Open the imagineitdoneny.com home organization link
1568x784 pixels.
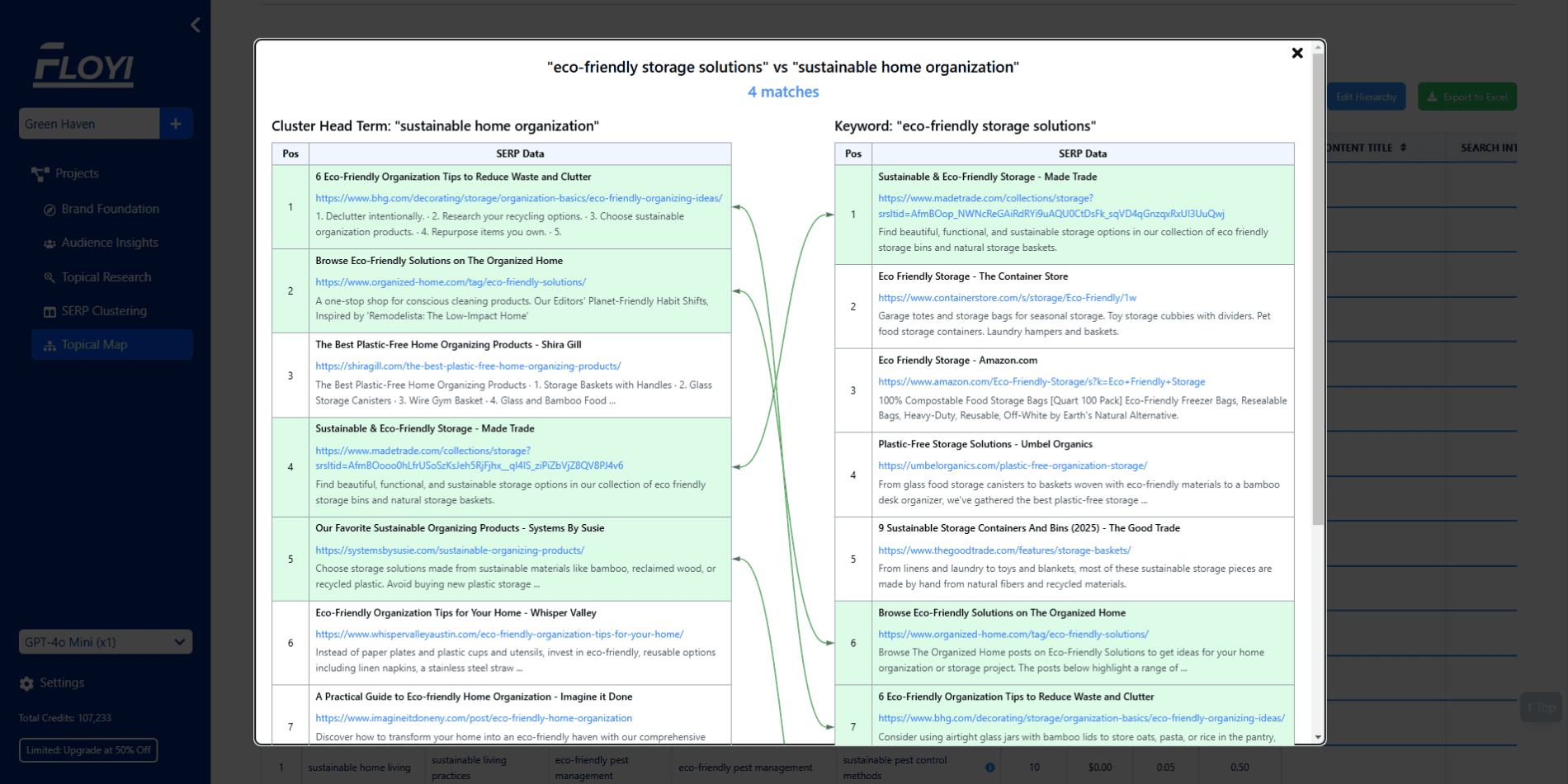pos(474,719)
